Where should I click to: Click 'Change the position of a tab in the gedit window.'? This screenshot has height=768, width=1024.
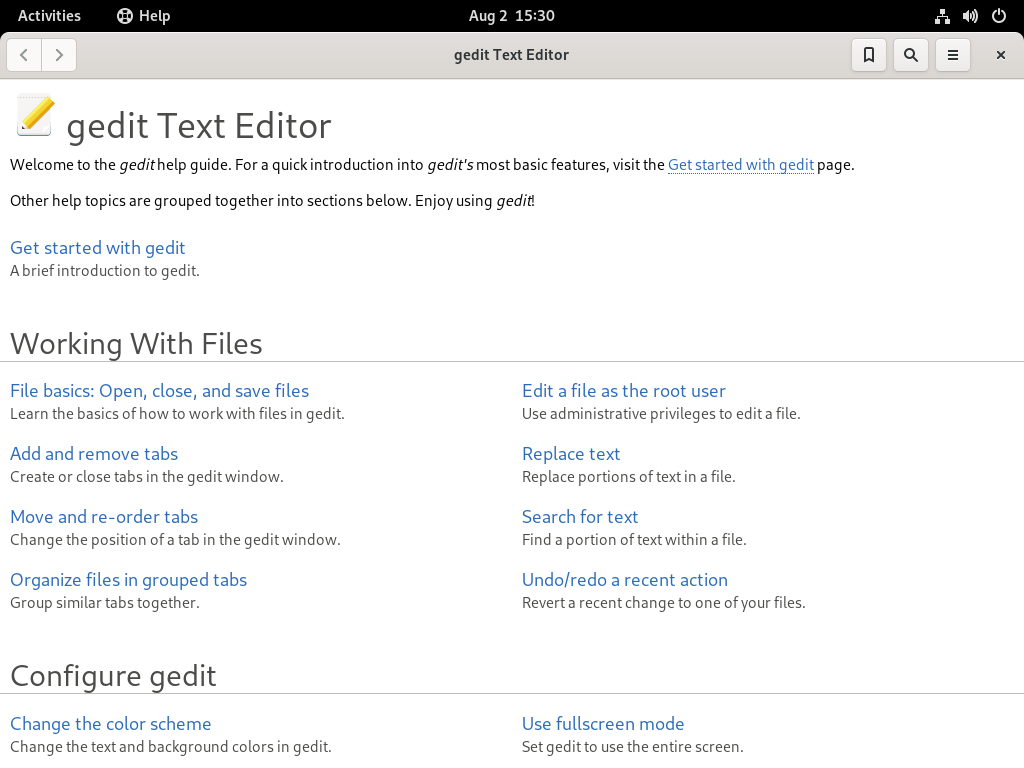pyautogui.click(x=175, y=540)
